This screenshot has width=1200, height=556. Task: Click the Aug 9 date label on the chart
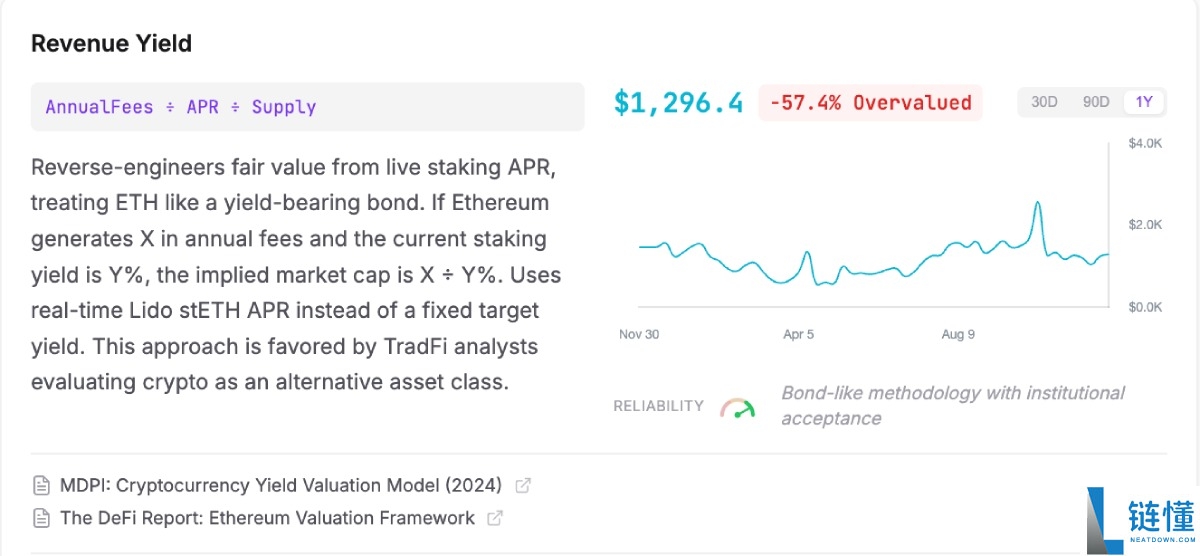pyautogui.click(x=958, y=334)
